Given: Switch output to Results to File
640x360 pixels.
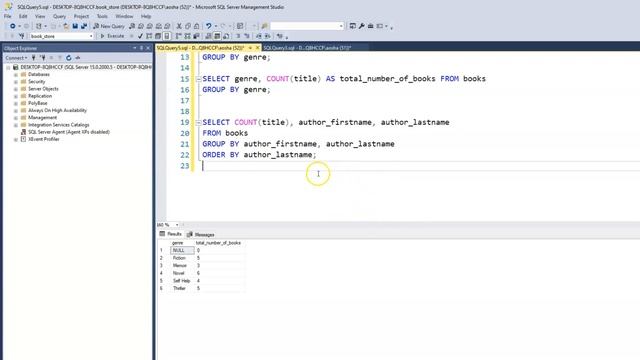Looking at the screenshot, I should point(226,36).
